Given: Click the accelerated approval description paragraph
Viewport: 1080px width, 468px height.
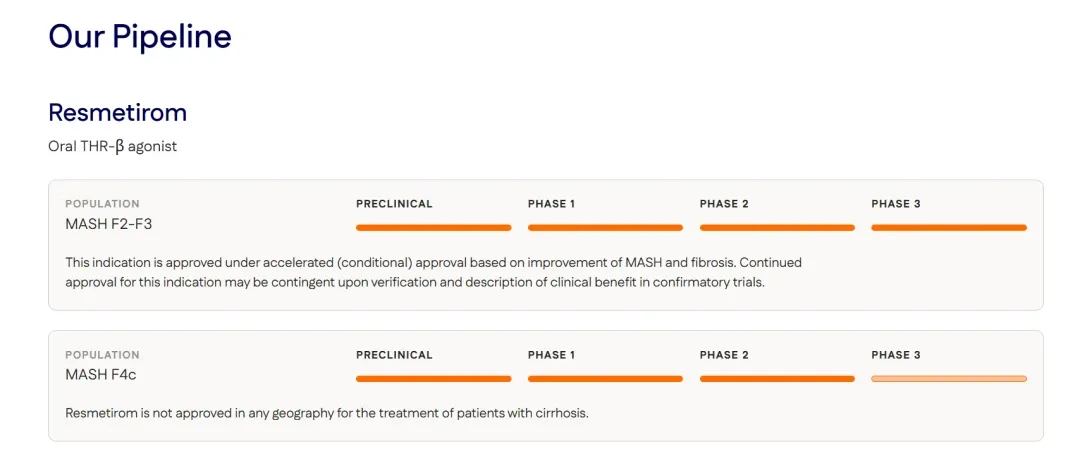Looking at the screenshot, I should point(433,273).
